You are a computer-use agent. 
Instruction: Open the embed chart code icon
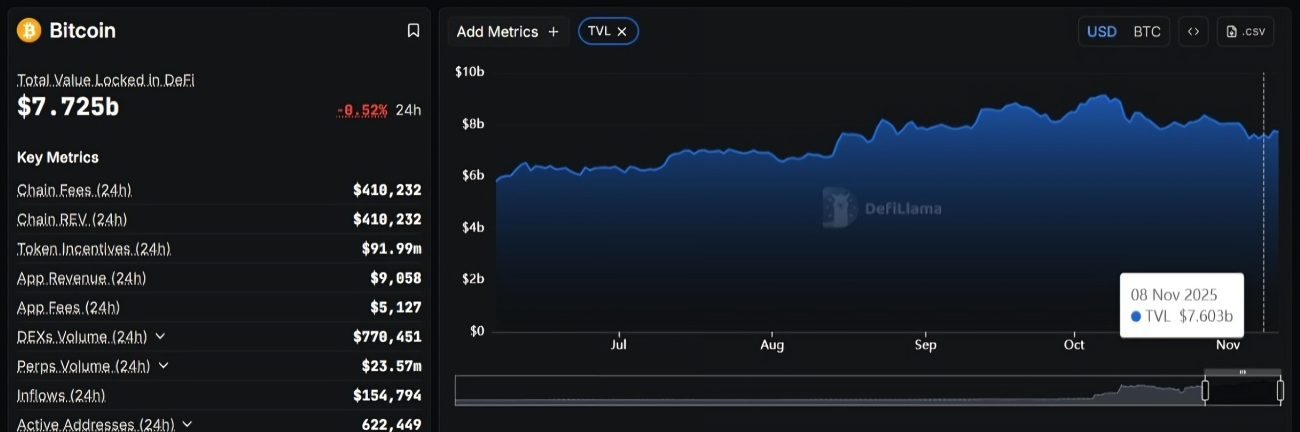click(1193, 32)
